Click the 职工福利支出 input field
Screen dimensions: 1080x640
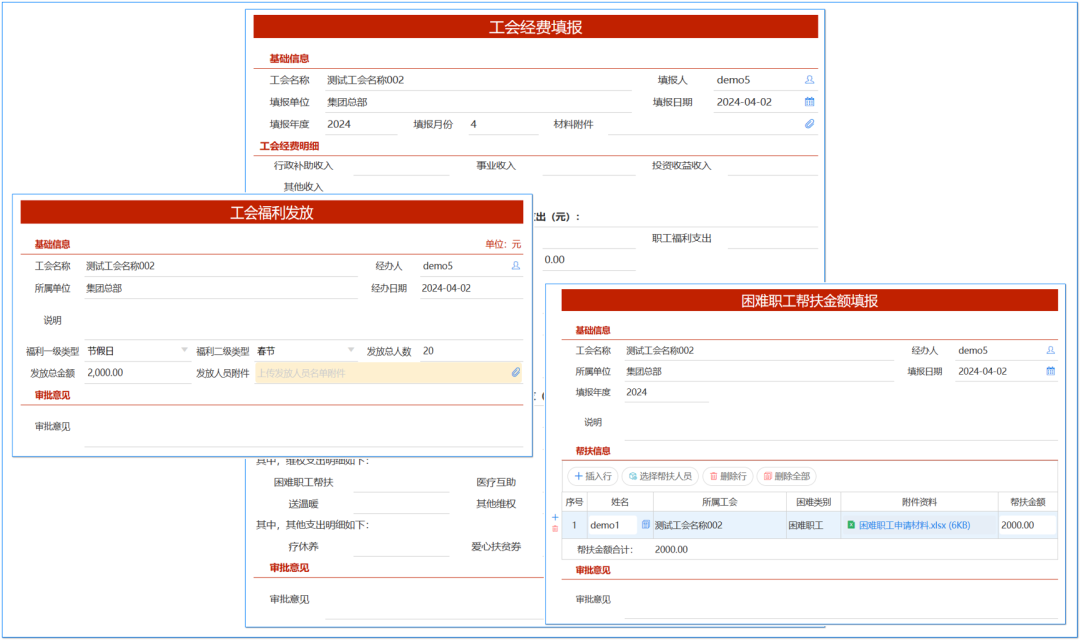point(773,238)
